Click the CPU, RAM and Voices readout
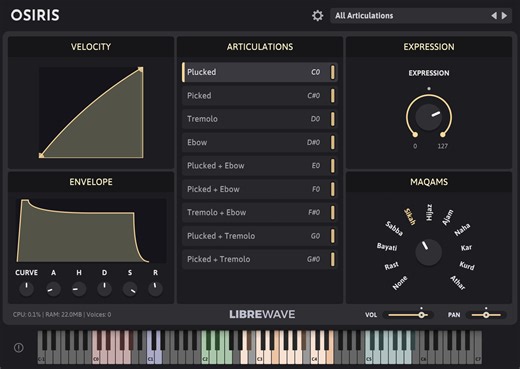The width and height of the screenshot is (520, 369). [x=62, y=314]
